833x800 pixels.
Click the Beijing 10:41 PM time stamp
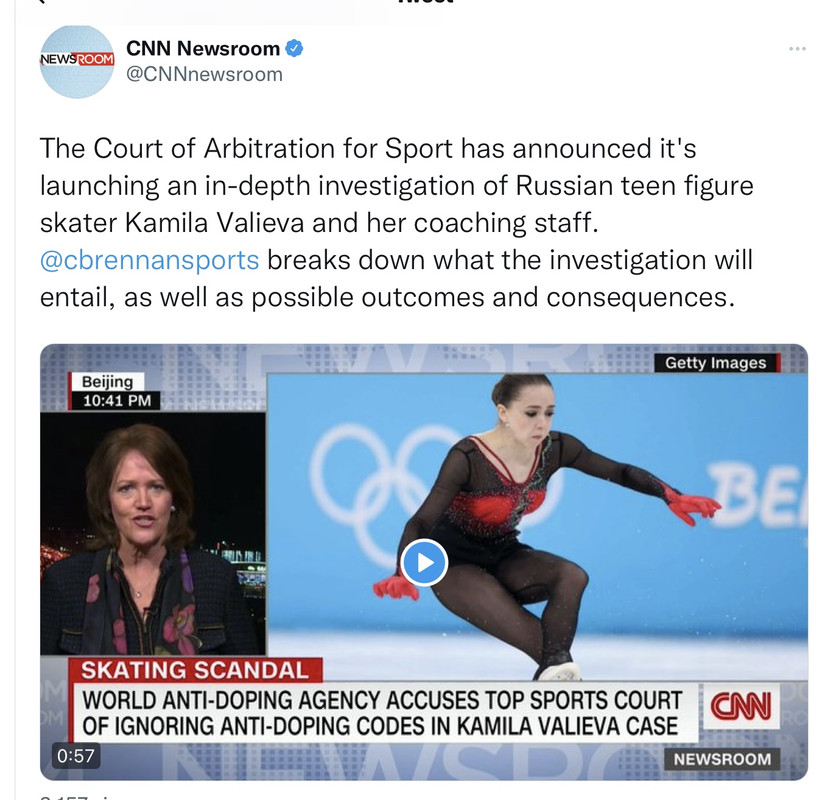(115, 391)
